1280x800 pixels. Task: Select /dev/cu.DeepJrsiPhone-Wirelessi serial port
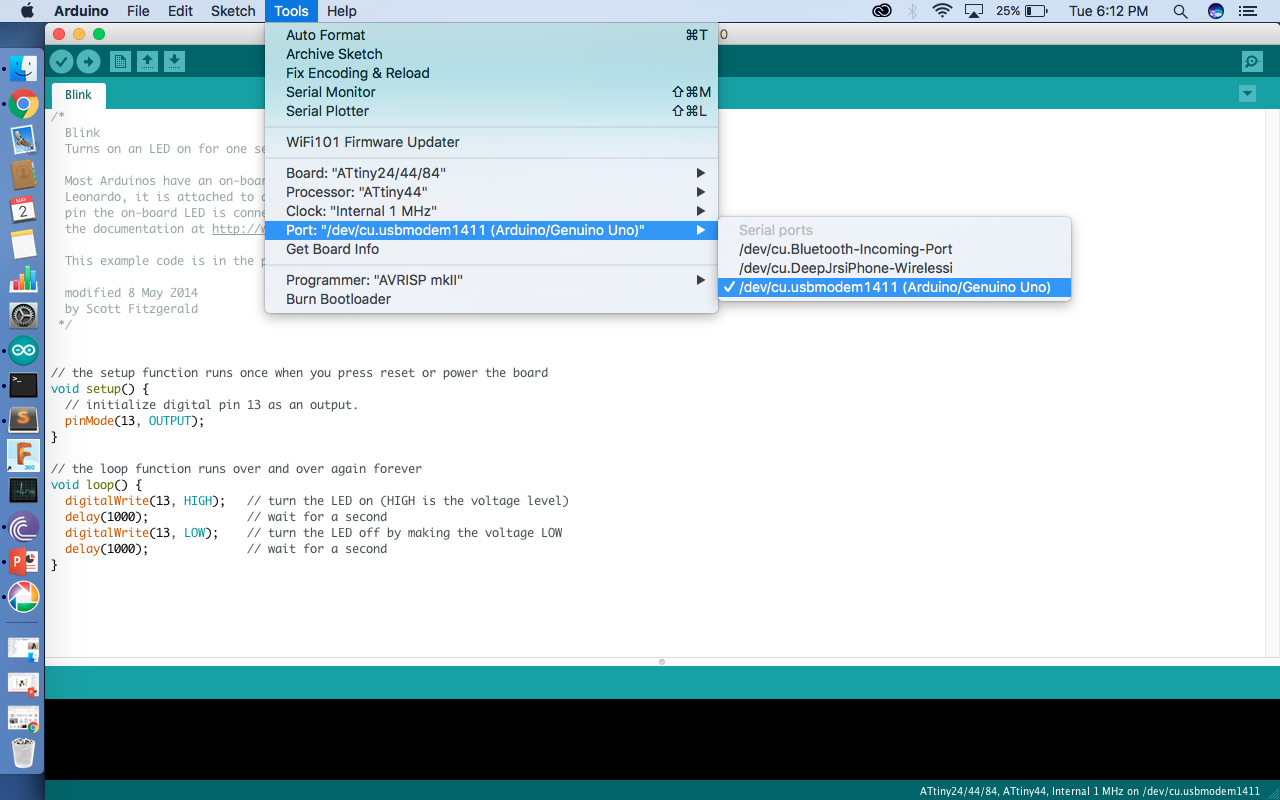tap(894, 268)
